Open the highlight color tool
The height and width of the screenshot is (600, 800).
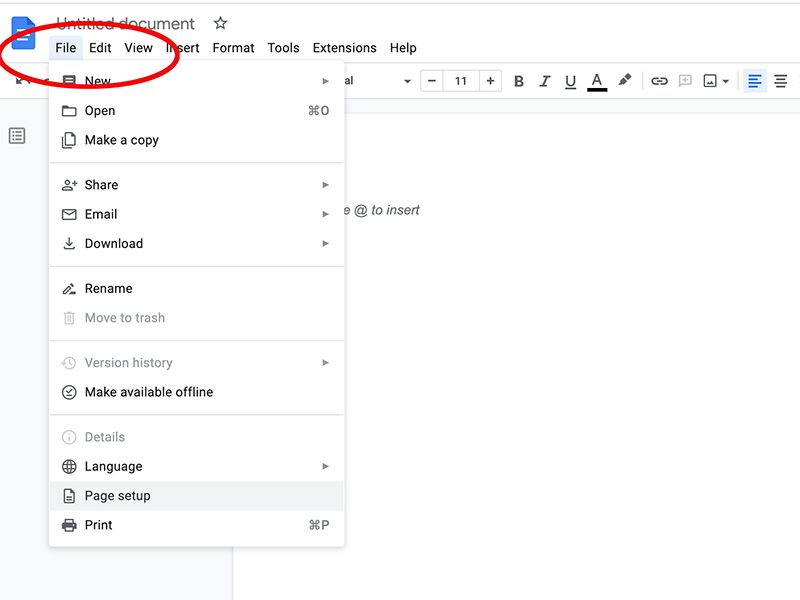click(624, 81)
